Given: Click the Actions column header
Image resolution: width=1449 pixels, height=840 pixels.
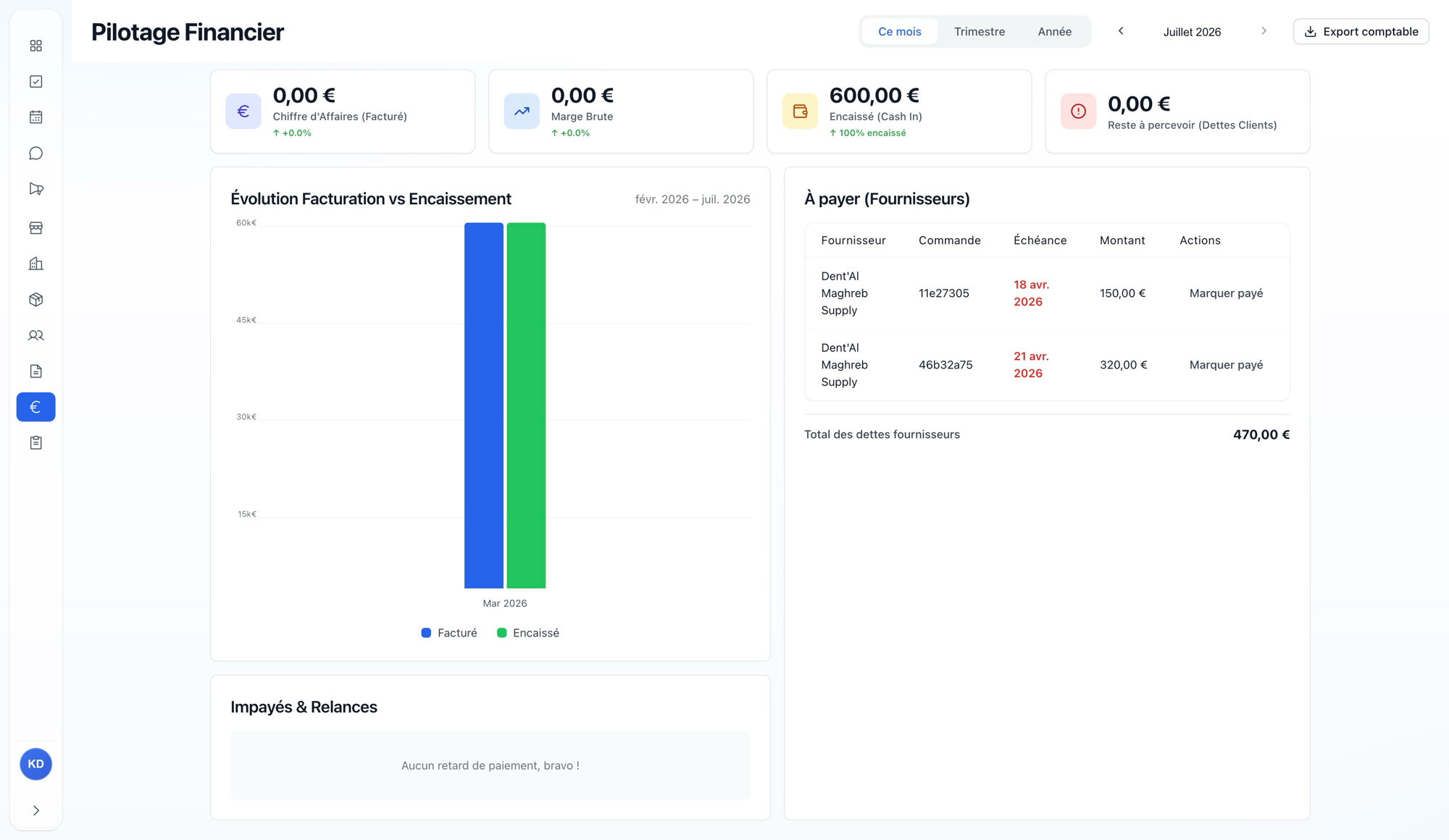Looking at the screenshot, I should (x=1200, y=240).
